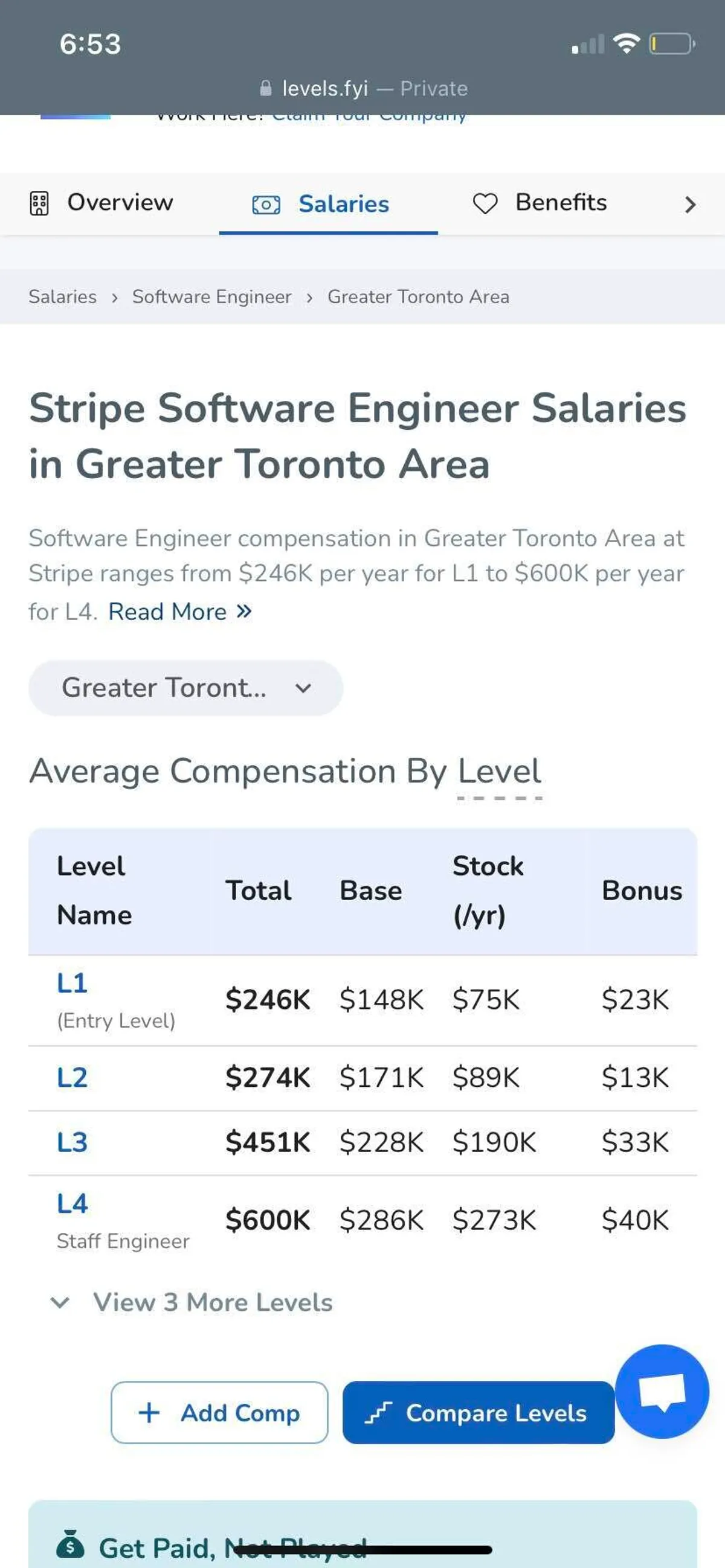This screenshot has height=1568, width=725.
Task: Open the L4 Staff Engineer level link
Action: coord(72,1203)
